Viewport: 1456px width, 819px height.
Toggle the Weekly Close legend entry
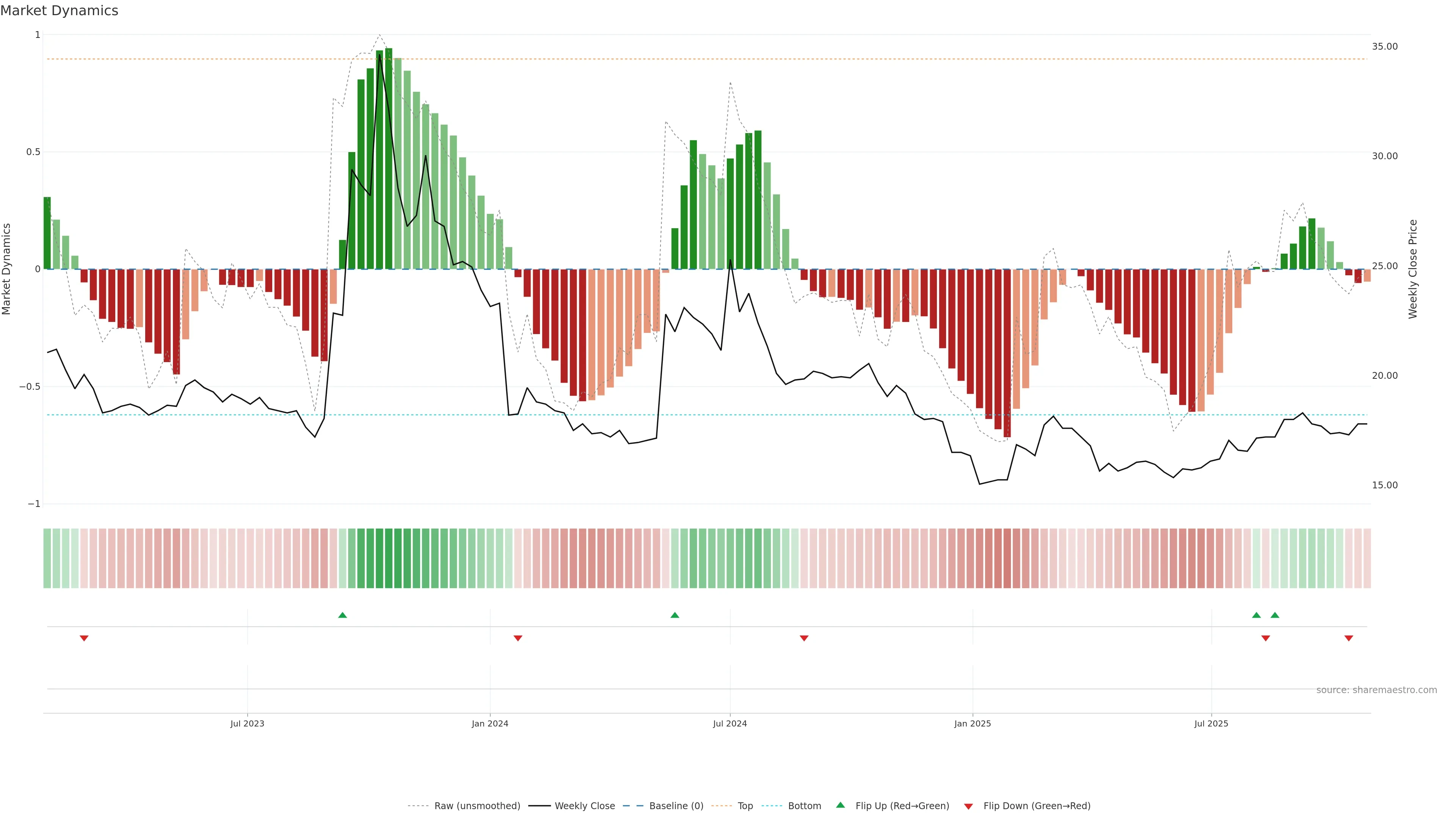tap(584, 806)
